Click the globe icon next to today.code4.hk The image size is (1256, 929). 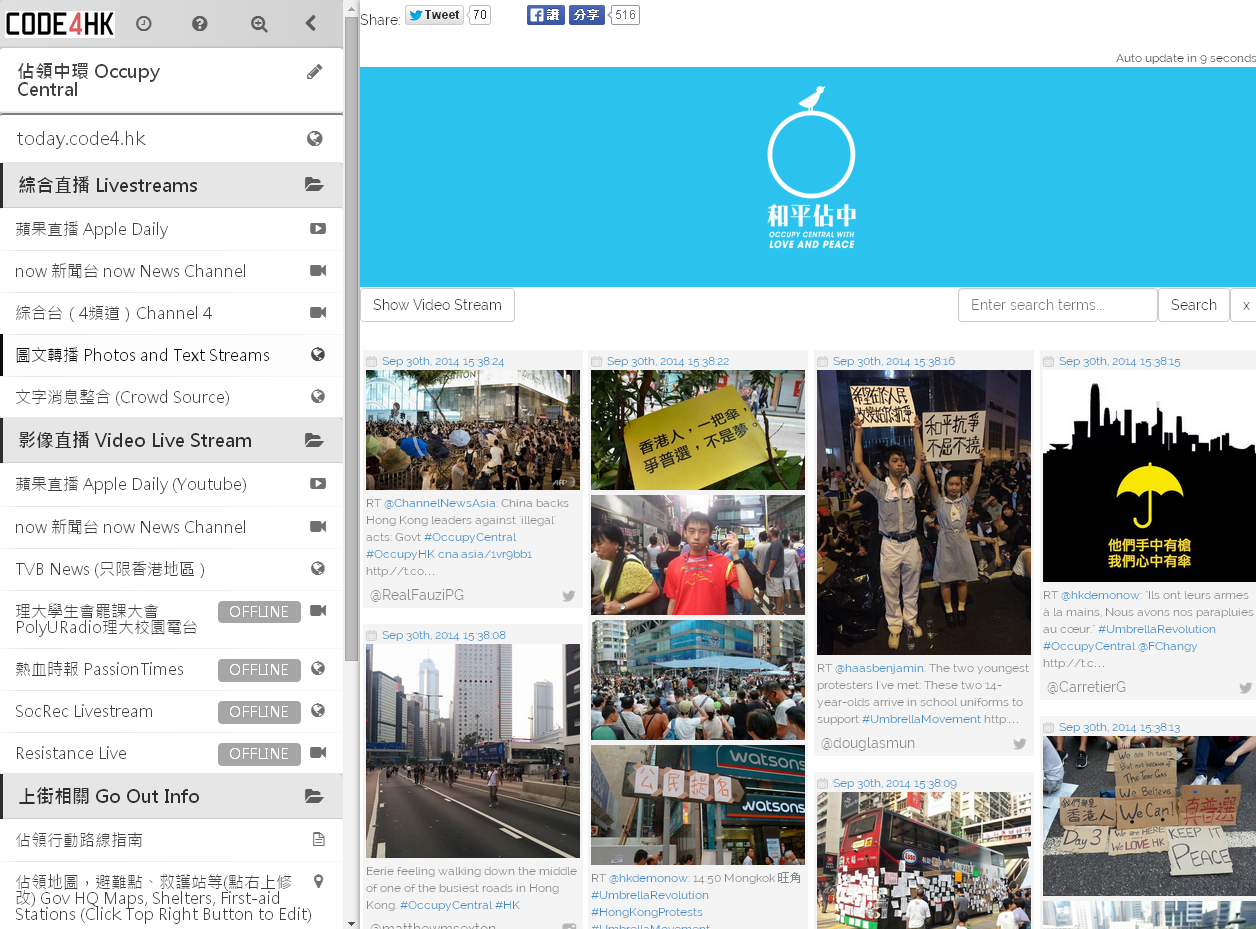(317, 138)
